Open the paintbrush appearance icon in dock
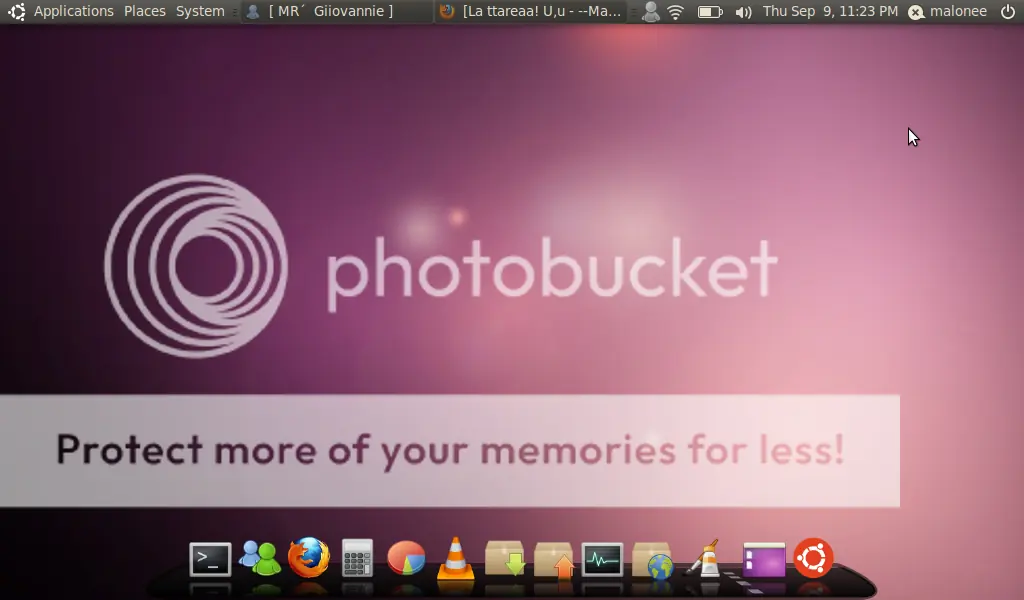The height and width of the screenshot is (600, 1024). point(703,558)
